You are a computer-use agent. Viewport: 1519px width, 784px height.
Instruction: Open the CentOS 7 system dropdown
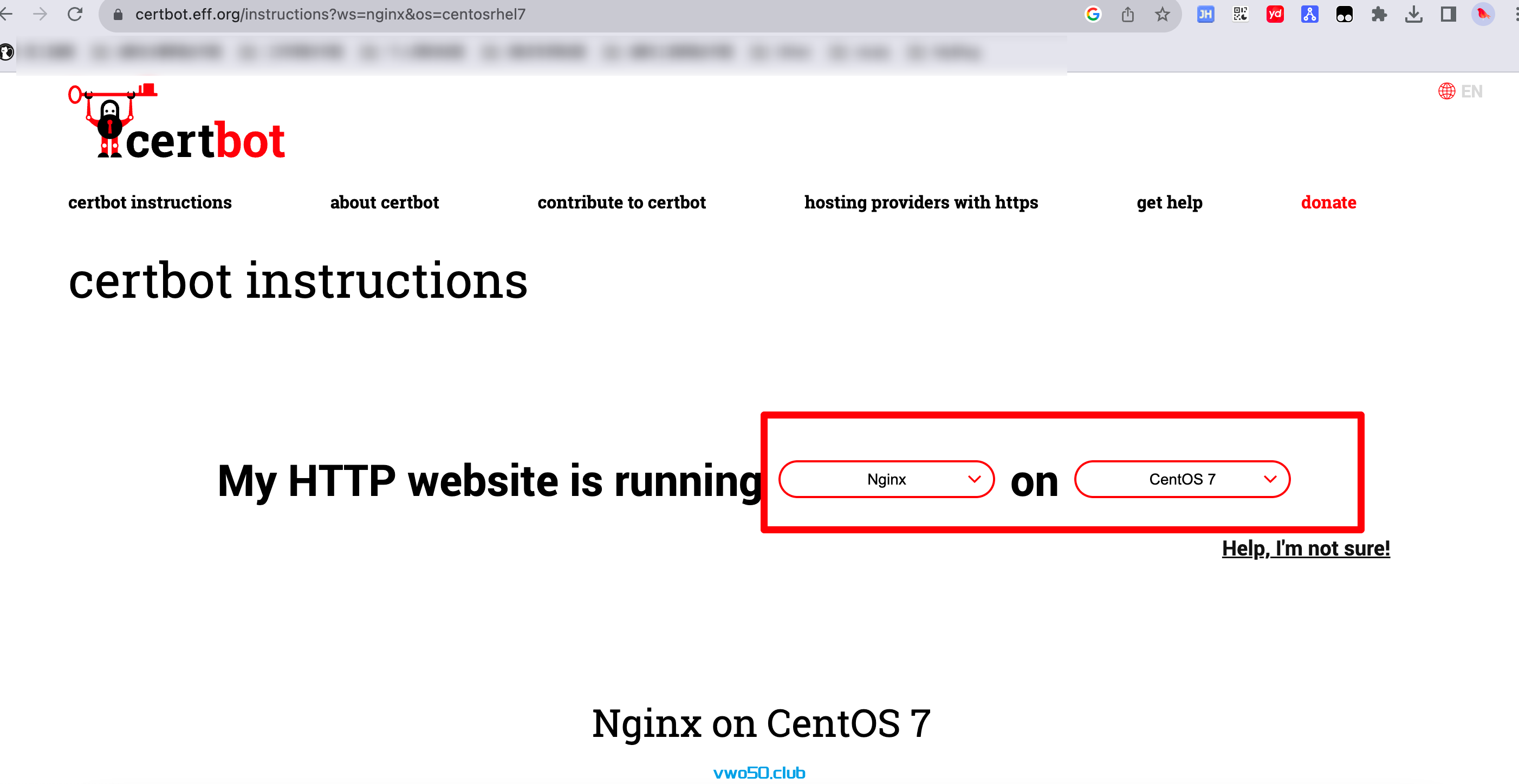coord(1182,479)
